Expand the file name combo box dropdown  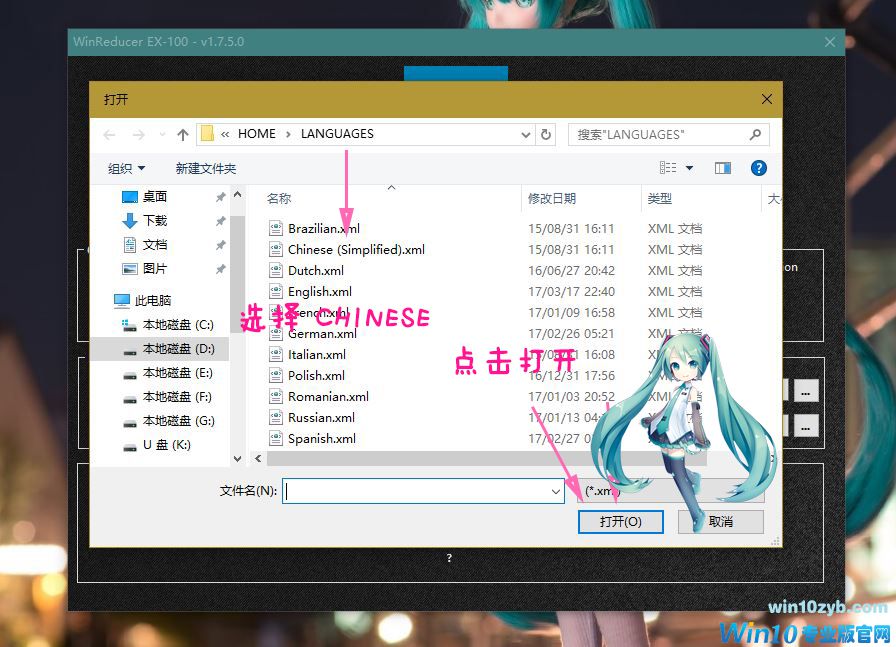coord(556,491)
